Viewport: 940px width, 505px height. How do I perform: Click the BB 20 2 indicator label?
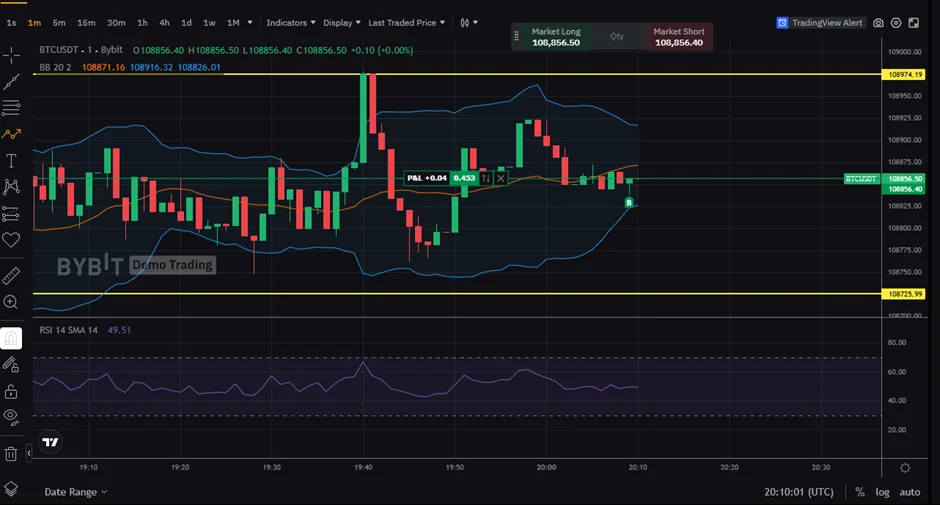click(55, 67)
